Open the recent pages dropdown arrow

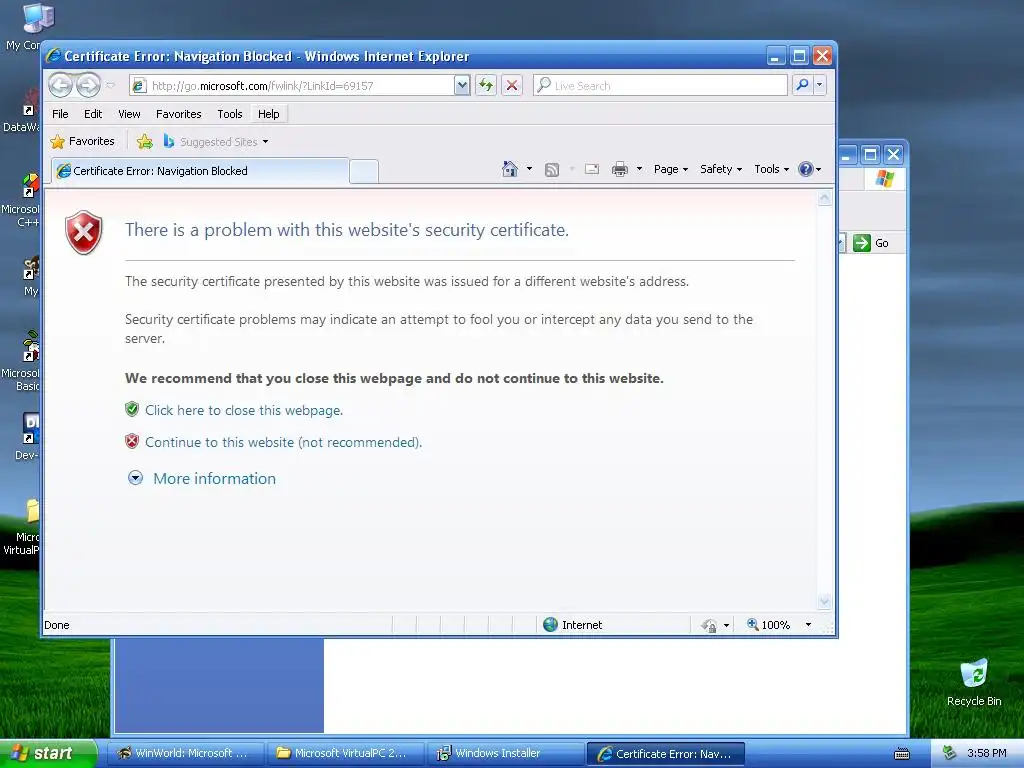(110, 85)
